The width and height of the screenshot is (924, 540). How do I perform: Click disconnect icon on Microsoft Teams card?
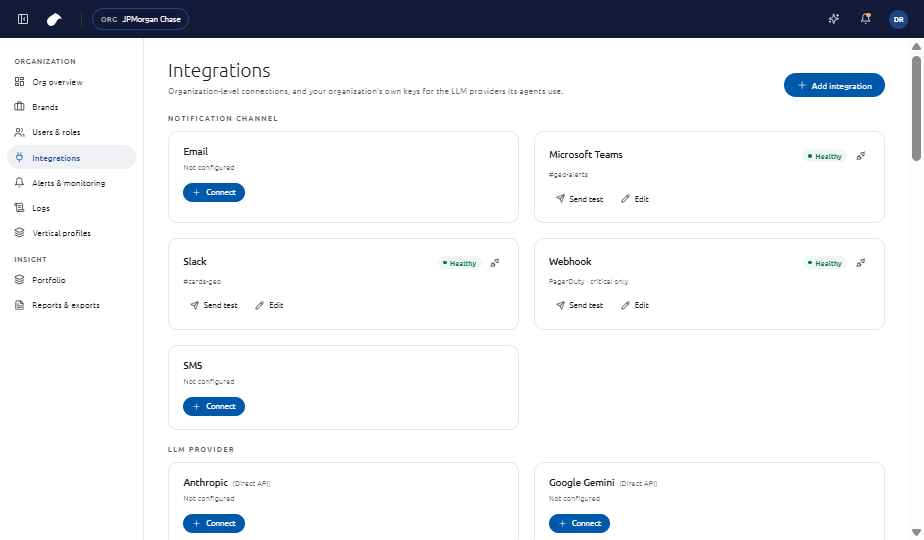click(x=861, y=156)
